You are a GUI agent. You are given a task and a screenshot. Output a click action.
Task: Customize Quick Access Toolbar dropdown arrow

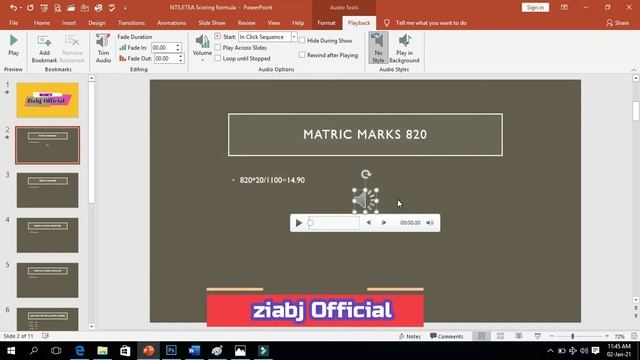[x=125, y=8]
